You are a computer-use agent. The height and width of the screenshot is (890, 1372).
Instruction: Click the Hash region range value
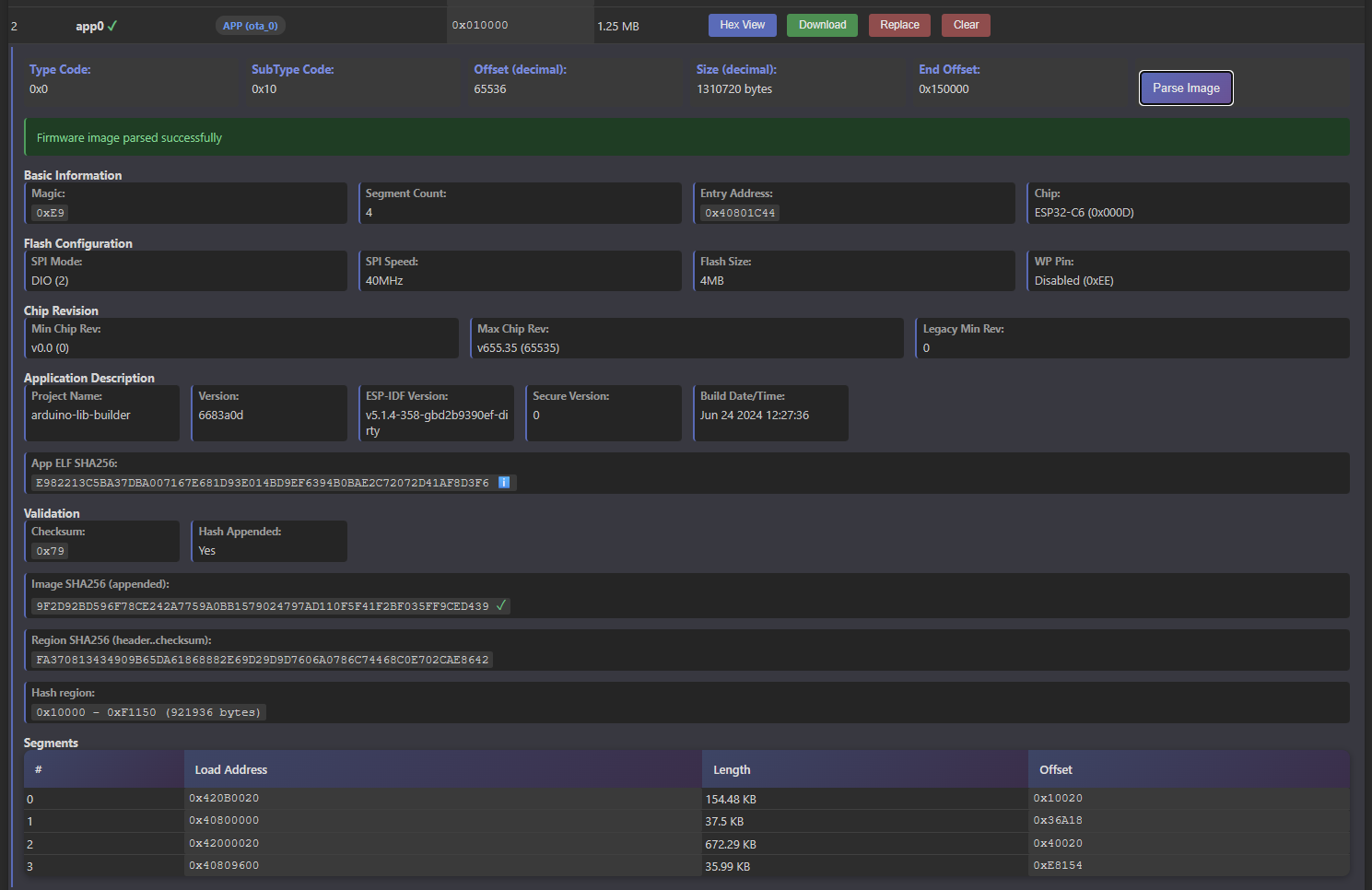(148, 712)
